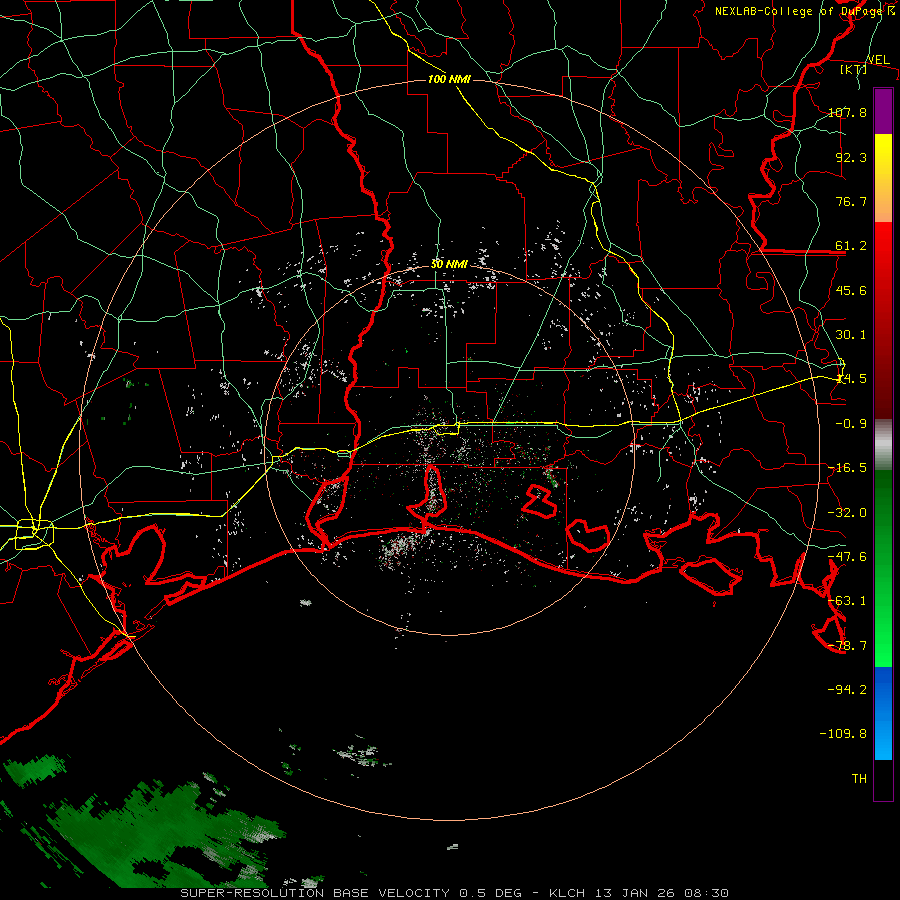Viewport: 900px width, 900px height.
Task: Click the yellow-orange segment of the color bar
Action: point(883,178)
